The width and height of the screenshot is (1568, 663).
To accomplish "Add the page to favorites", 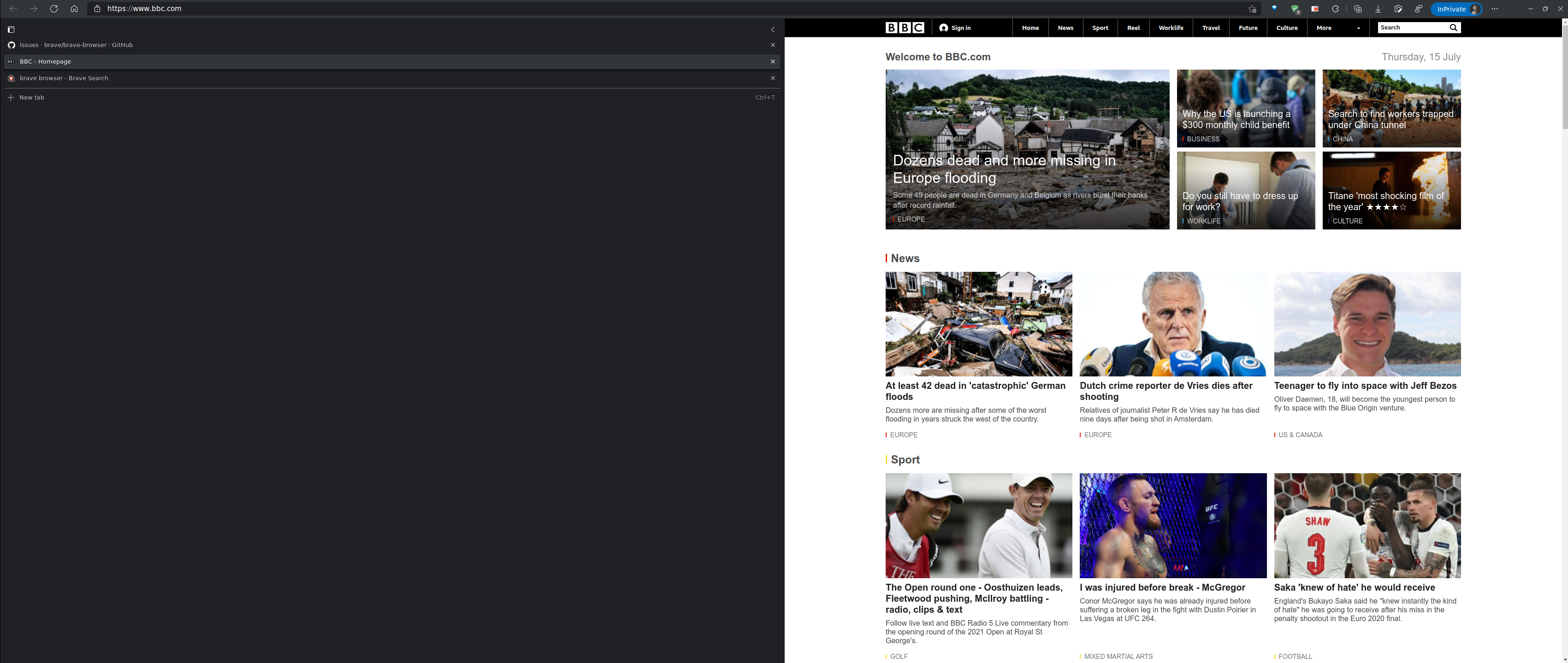I will (x=1252, y=9).
